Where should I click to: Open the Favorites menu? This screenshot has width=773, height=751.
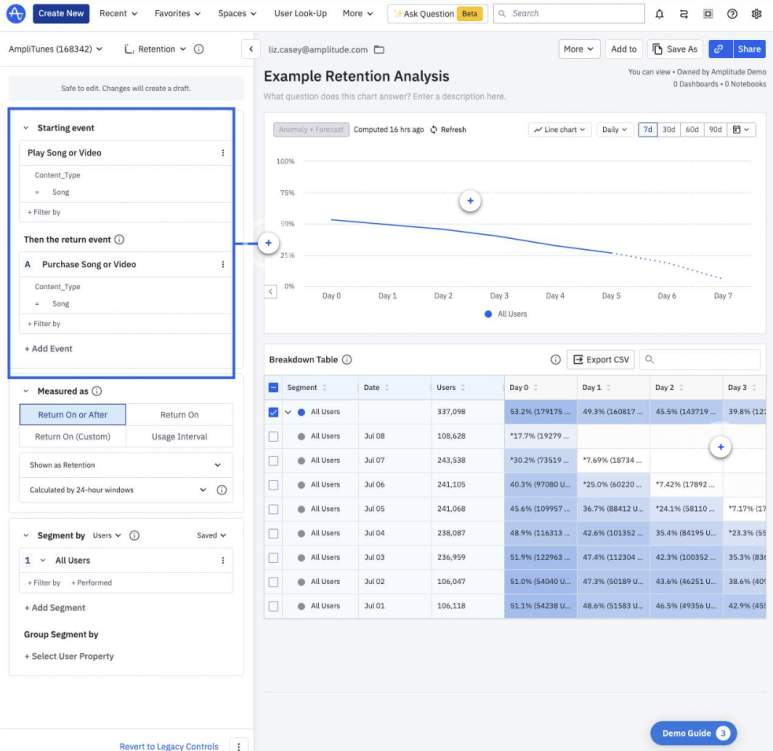coord(177,13)
